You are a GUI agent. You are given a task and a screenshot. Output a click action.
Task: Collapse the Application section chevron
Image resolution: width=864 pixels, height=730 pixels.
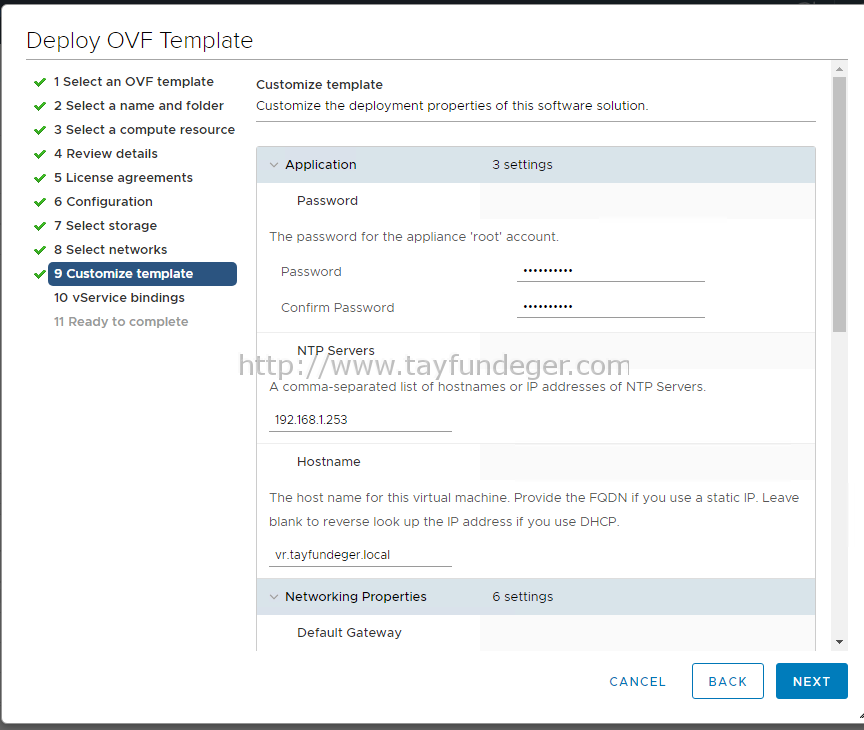[274, 165]
